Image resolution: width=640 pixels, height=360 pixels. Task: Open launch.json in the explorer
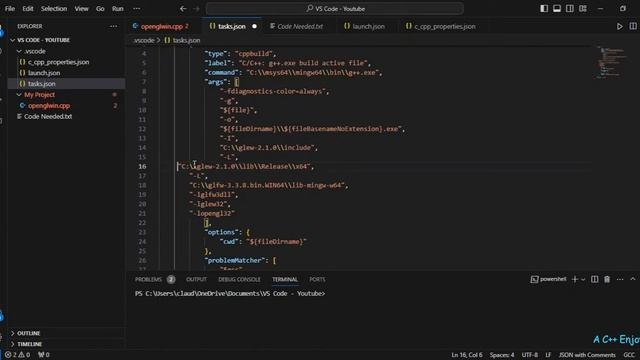(x=44, y=73)
